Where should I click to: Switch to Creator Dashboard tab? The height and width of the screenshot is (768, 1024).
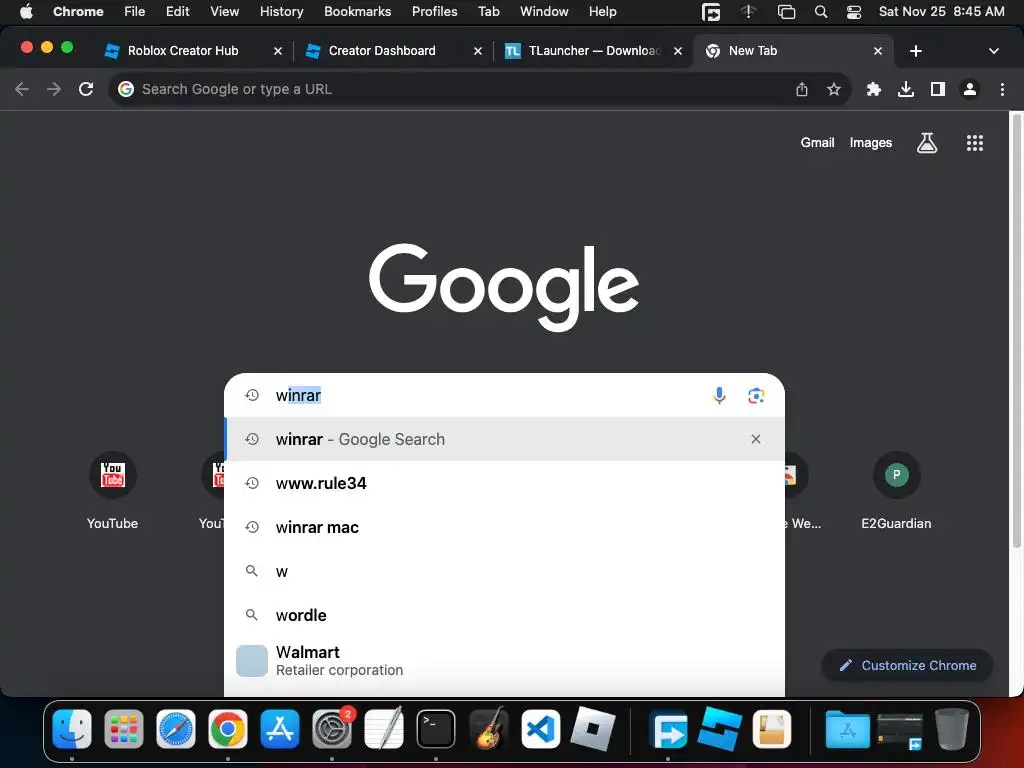(x=382, y=50)
